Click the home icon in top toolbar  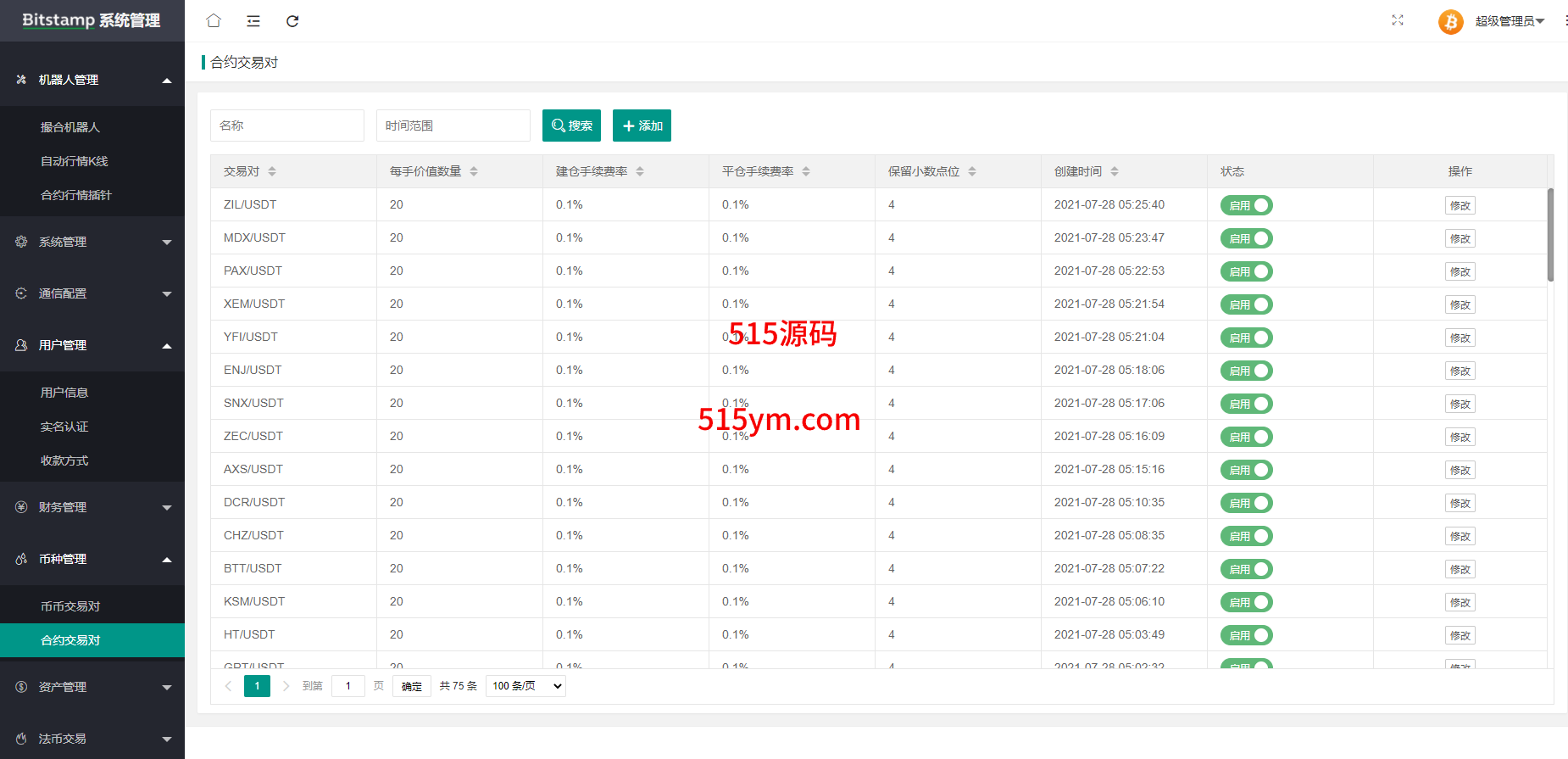[x=214, y=21]
